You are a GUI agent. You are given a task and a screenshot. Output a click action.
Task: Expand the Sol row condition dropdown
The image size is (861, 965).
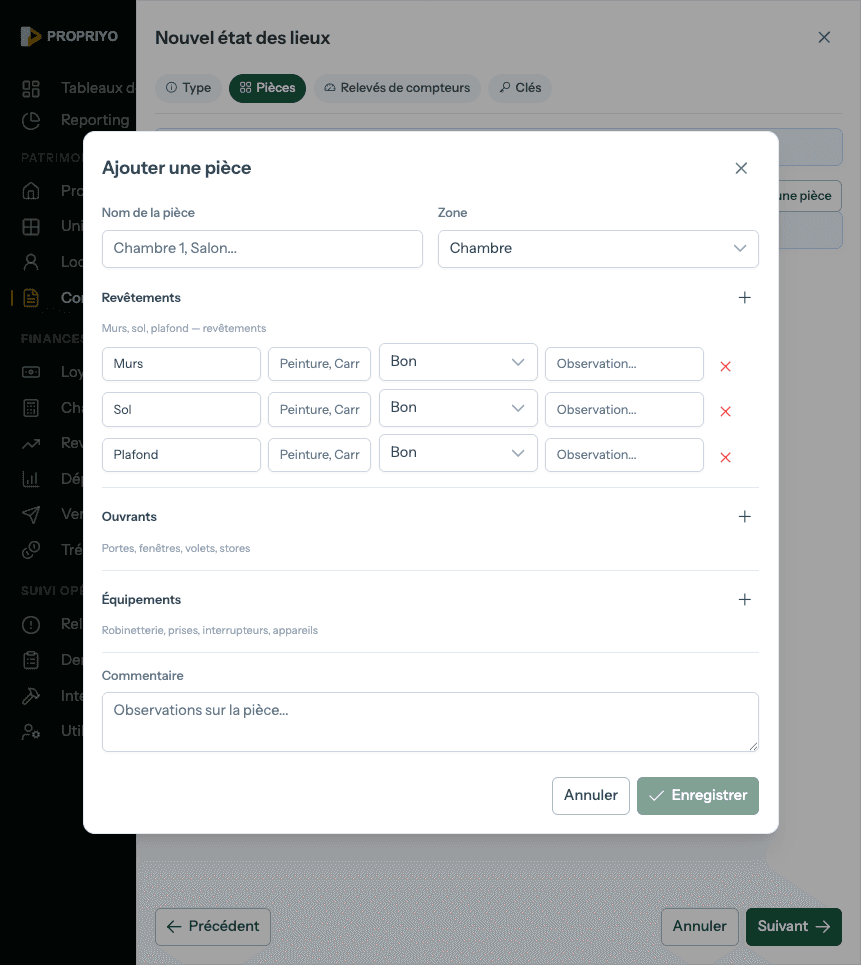click(x=458, y=408)
